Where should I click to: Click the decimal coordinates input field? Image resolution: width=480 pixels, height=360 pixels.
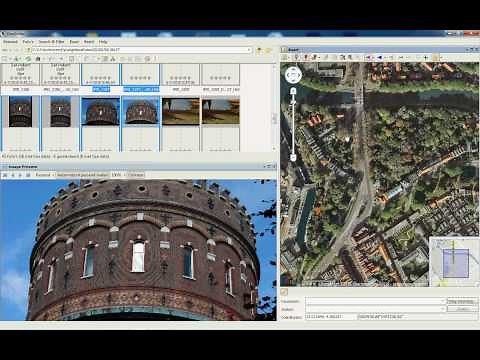pyautogui.click(x=331, y=317)
